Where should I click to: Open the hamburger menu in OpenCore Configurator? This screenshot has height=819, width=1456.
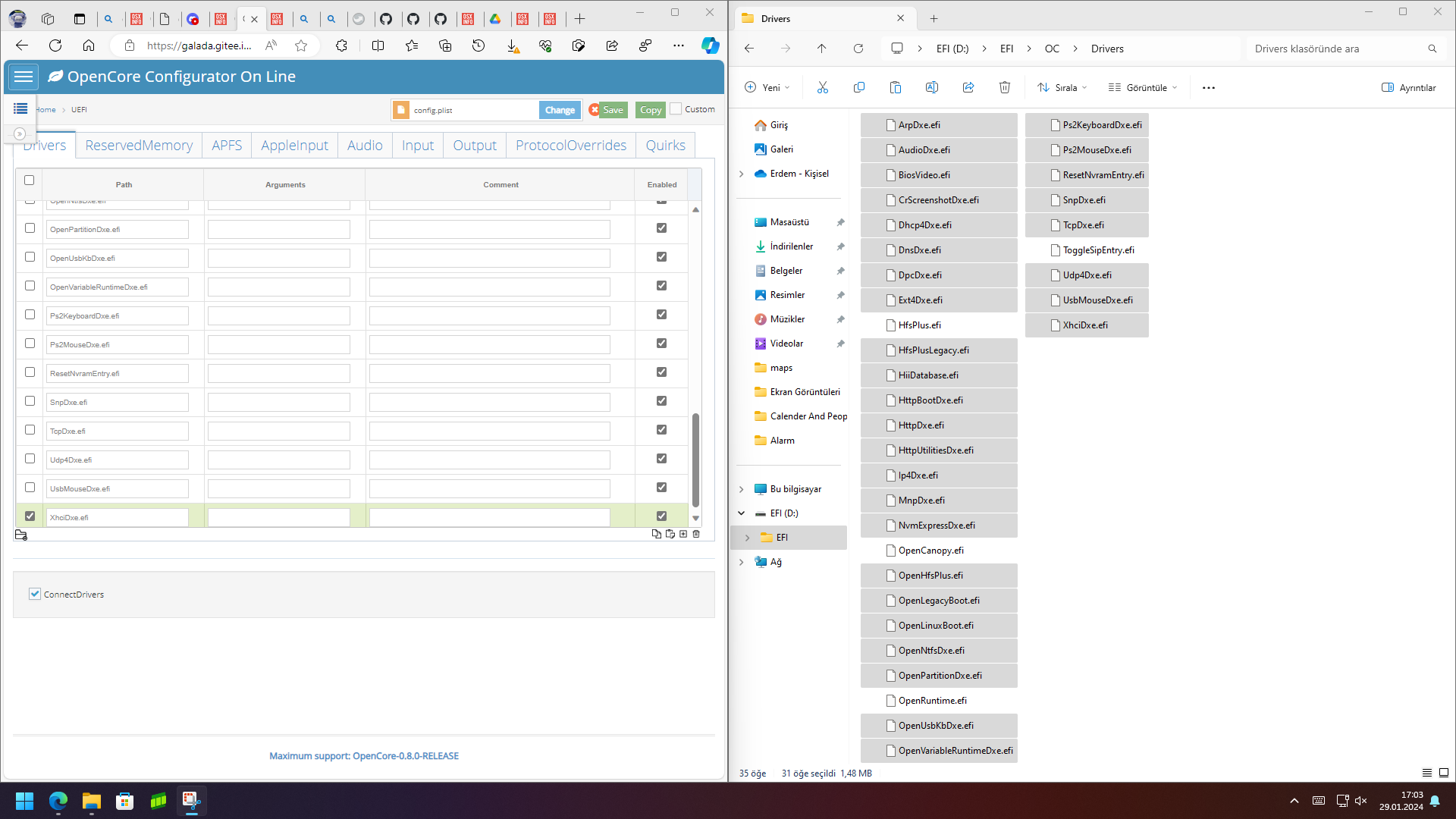[24, 77]
